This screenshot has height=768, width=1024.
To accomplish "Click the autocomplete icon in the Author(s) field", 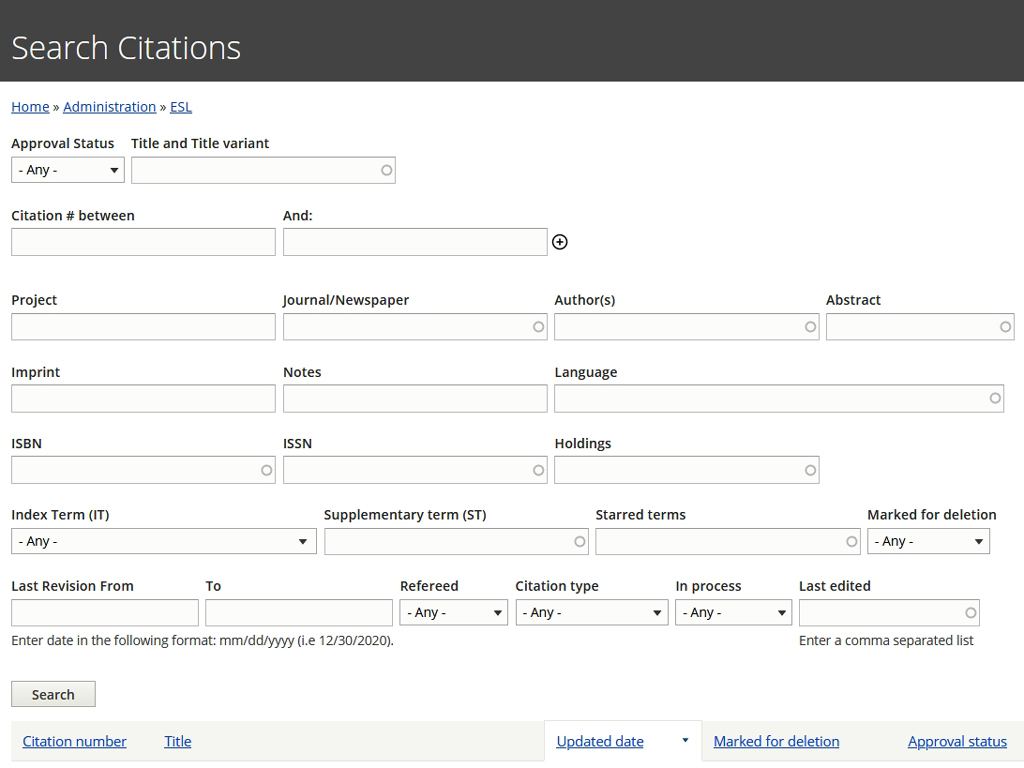I will pos(808,327).
